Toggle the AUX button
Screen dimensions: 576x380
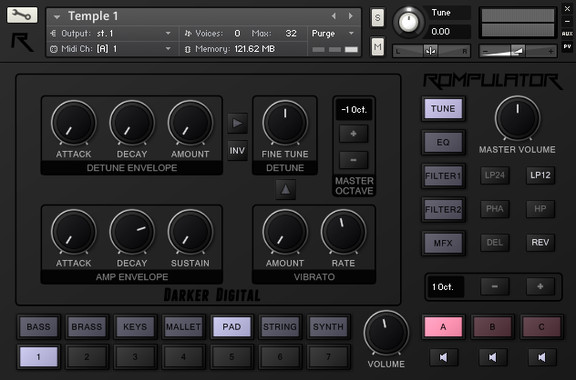click(x=567, y=33)
